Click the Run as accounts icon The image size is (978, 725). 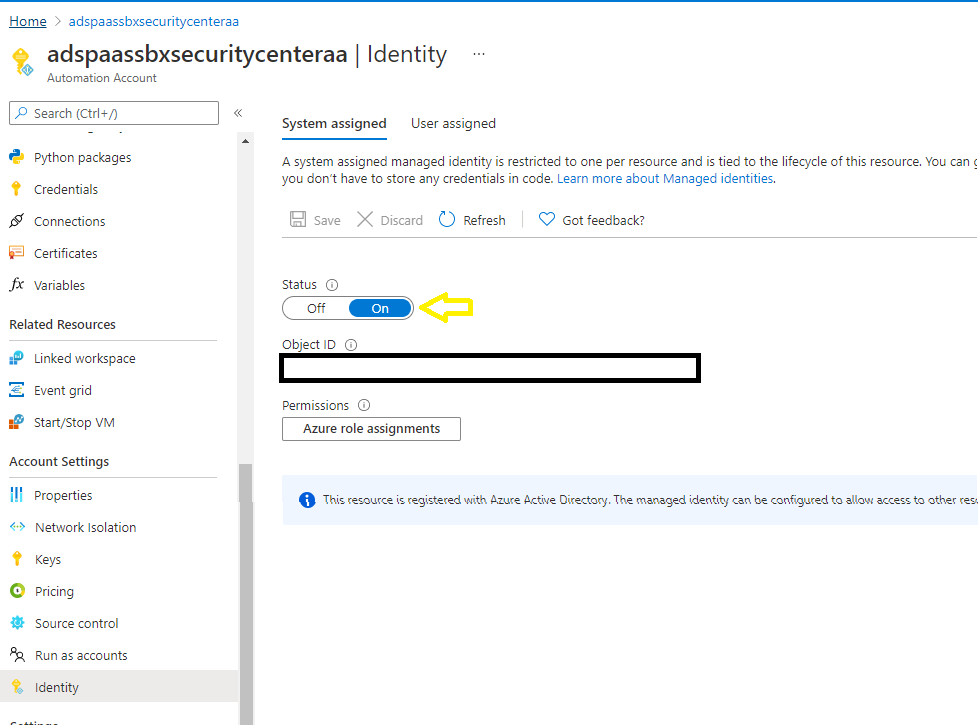pyautogui.click(x=17, y=655)
